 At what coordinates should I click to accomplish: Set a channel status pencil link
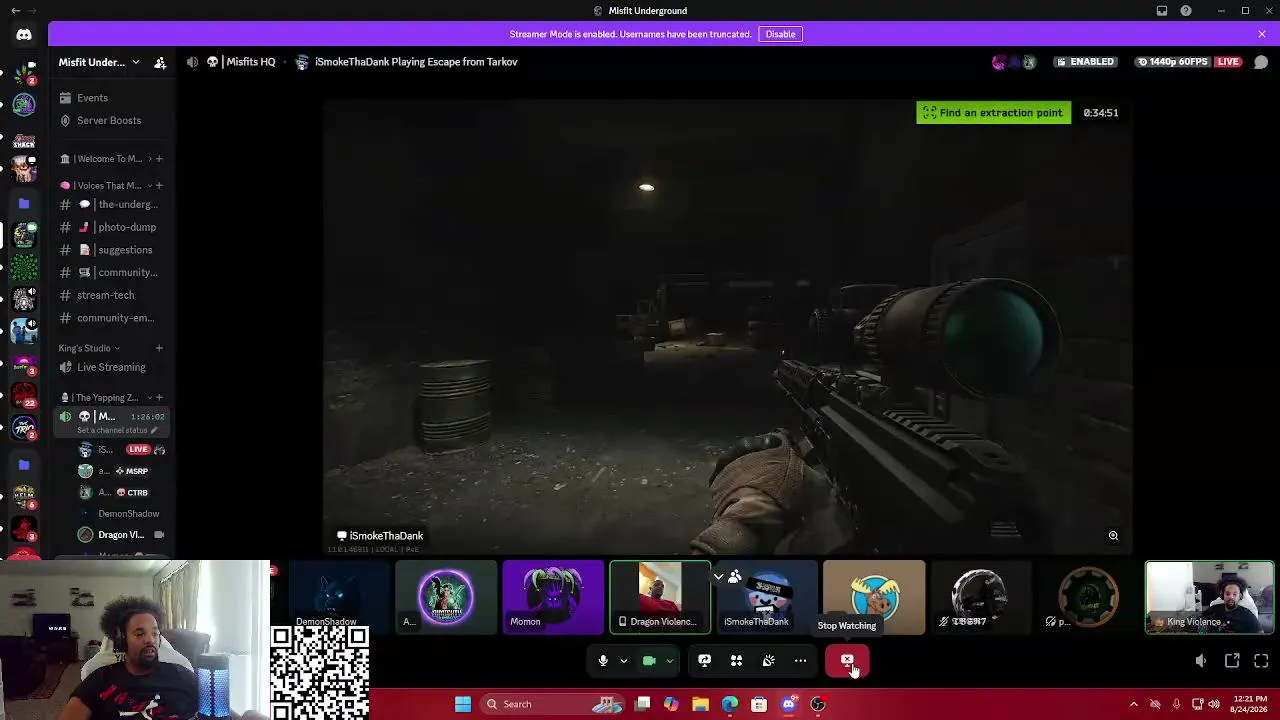117,431
